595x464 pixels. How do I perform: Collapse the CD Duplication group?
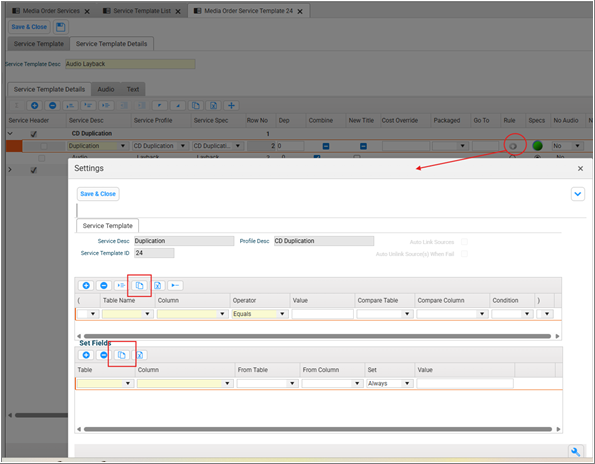(x=10, y=134)
